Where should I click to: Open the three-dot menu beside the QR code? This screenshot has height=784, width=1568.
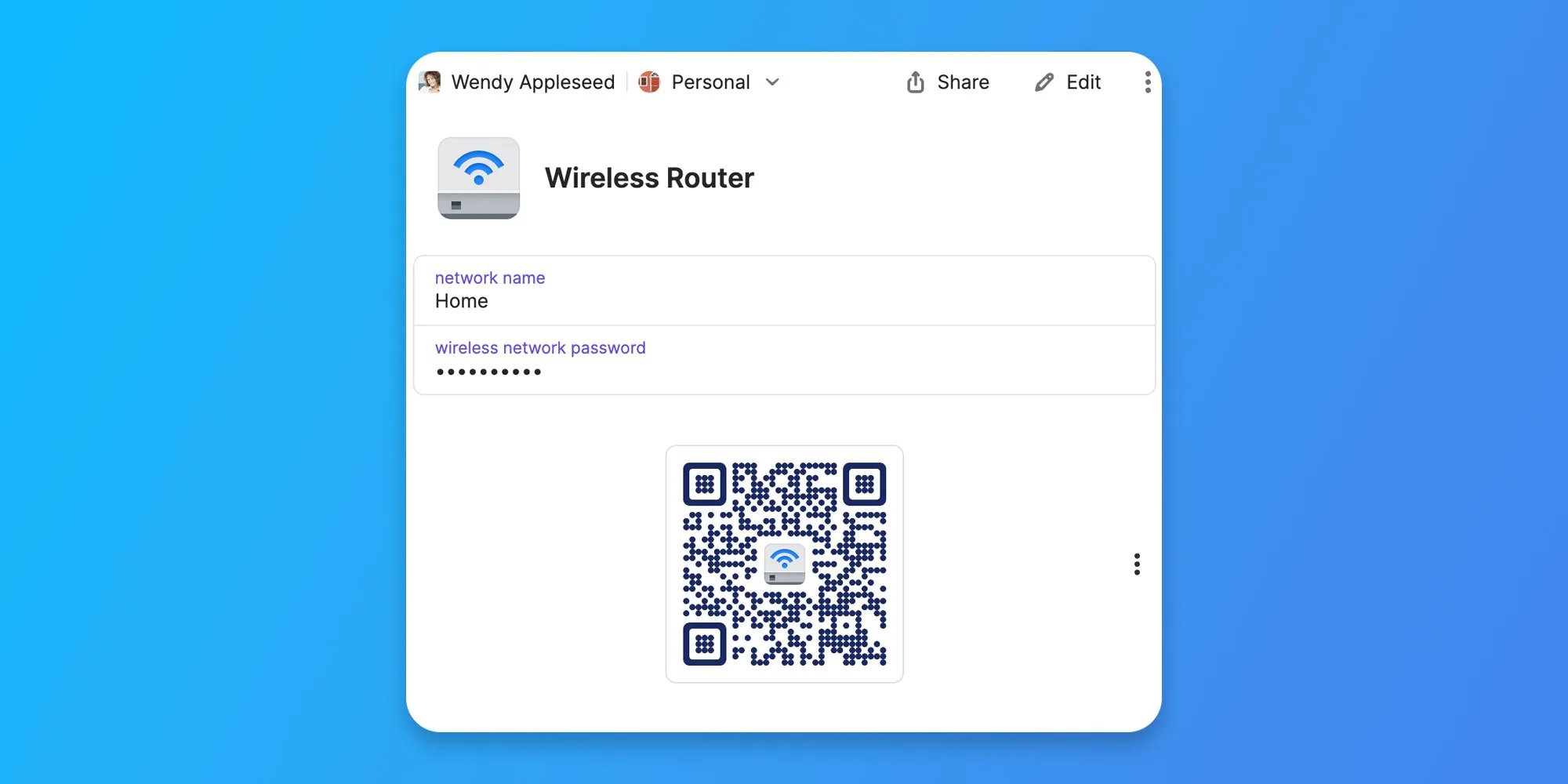tap(1137, 564)
